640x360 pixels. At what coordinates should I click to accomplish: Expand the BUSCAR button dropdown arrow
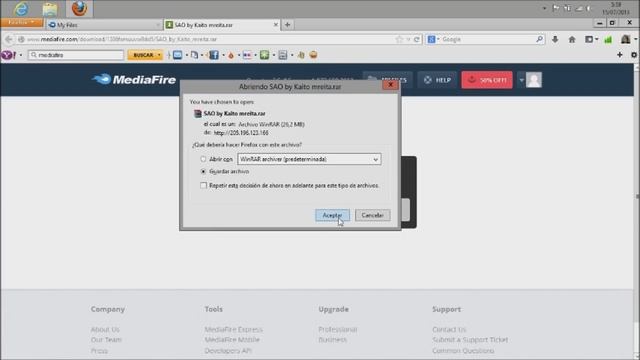pos(159,55)
